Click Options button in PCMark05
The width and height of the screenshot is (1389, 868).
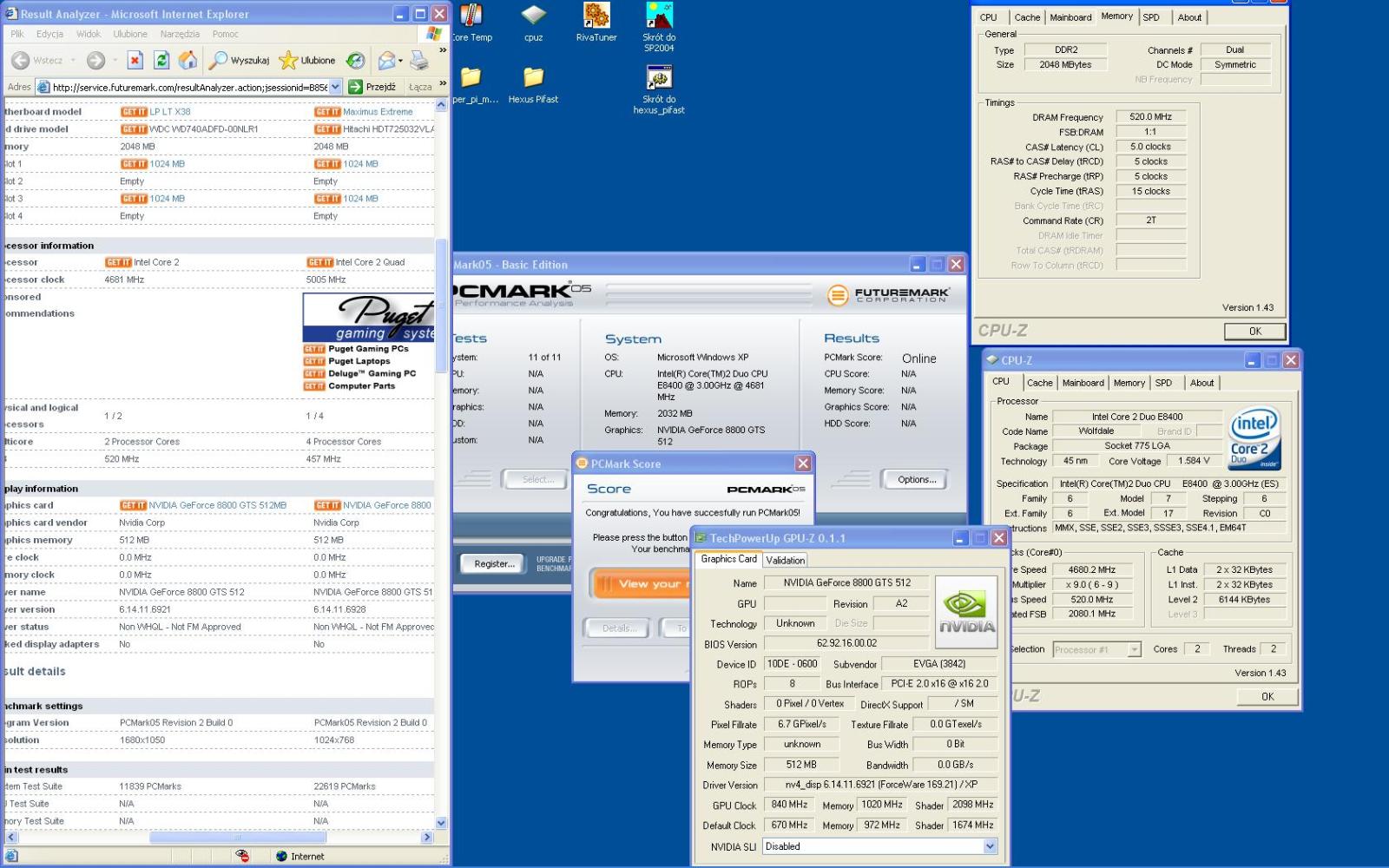pyautogui.click(x=915, y=479)
